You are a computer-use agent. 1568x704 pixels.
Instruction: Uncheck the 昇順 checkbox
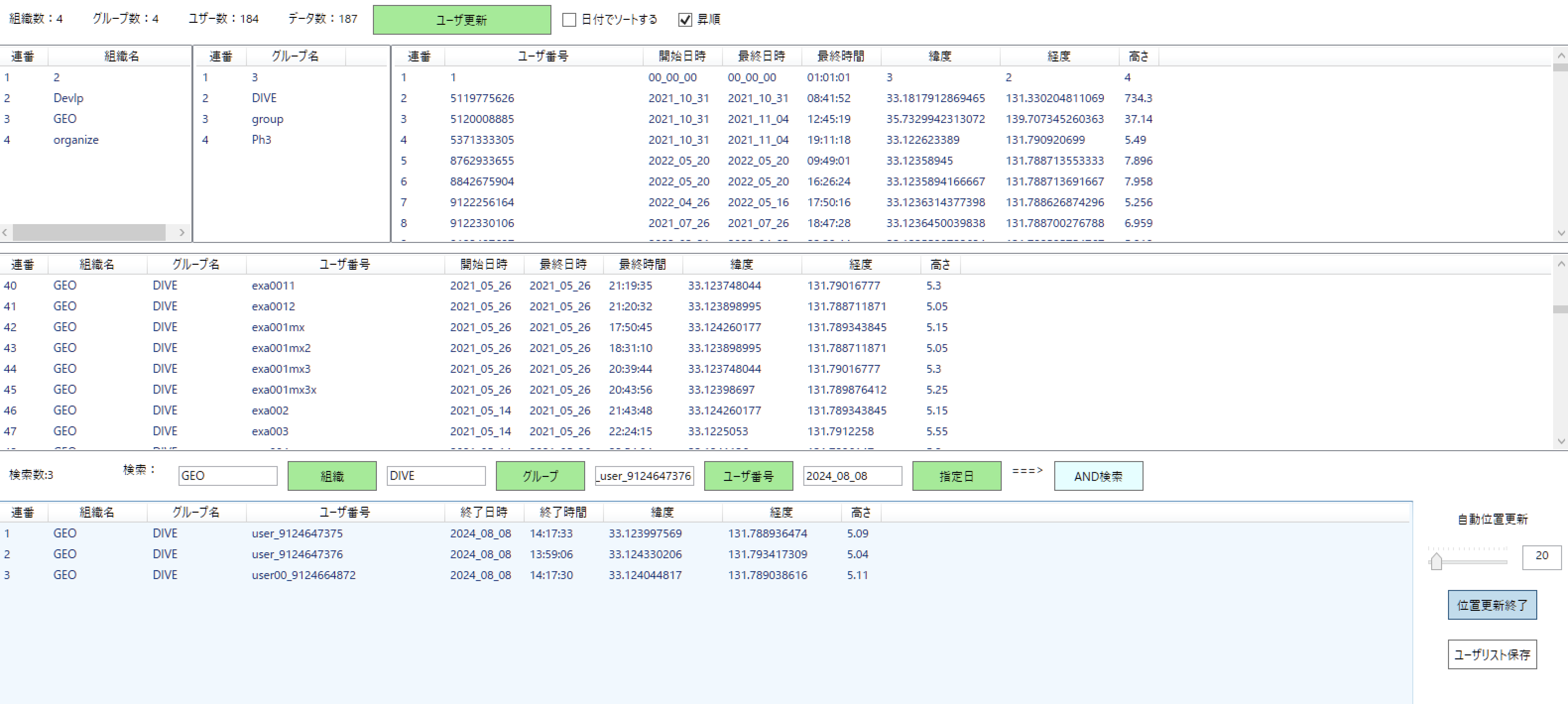click(685, 19)
